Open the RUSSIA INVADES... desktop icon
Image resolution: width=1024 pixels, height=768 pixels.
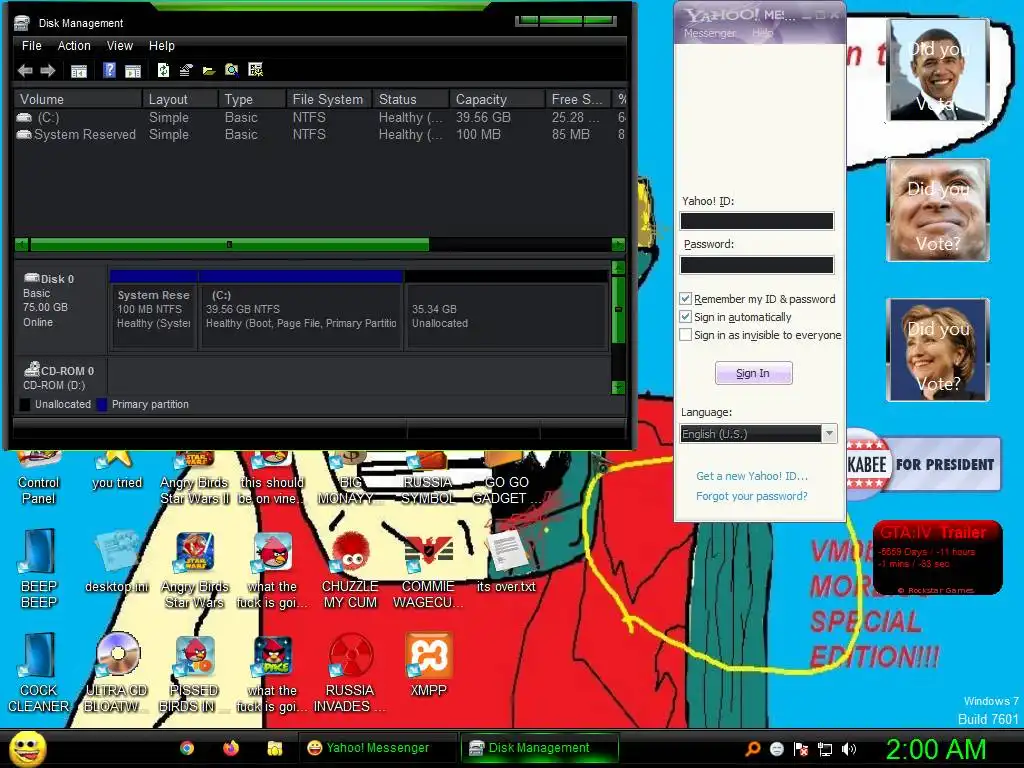click(350, 673)
